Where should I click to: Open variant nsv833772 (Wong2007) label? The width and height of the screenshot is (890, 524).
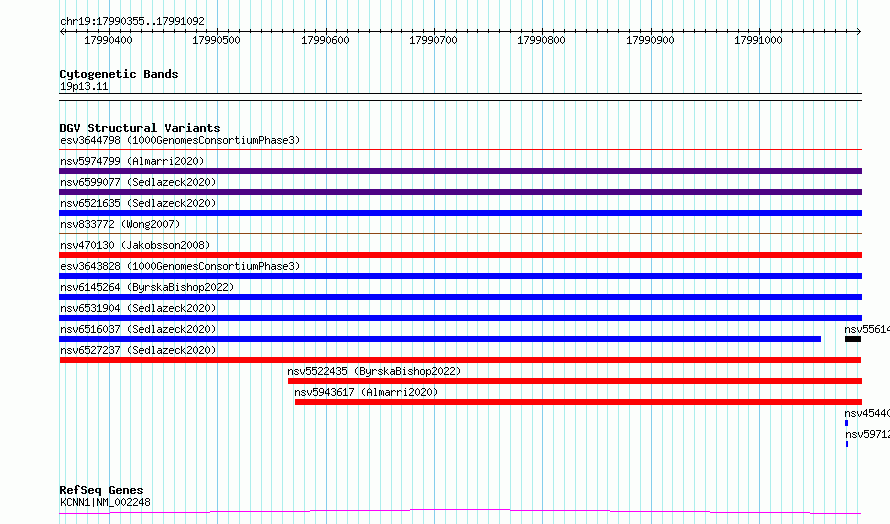[120, 224]
